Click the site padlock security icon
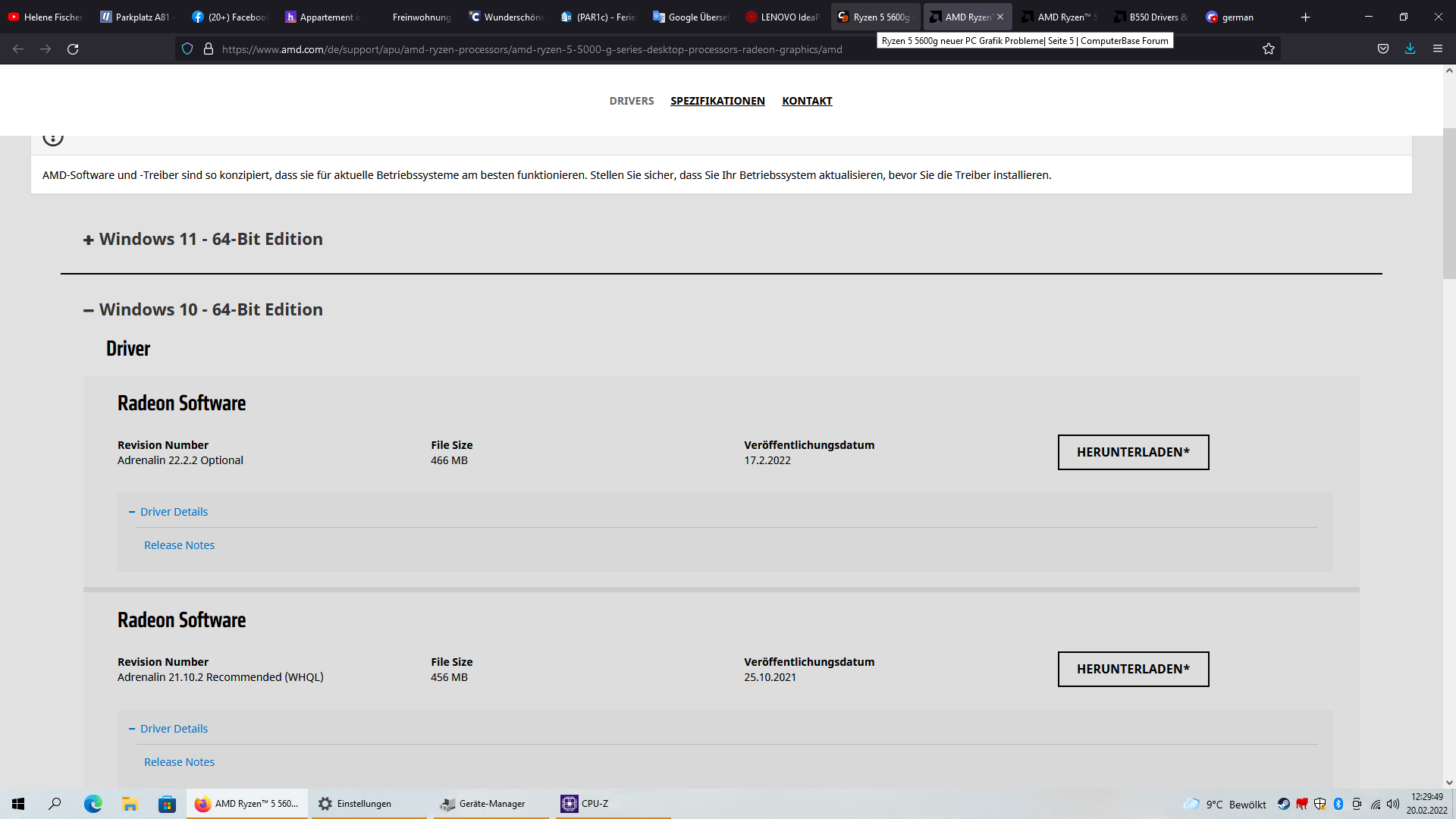 (209, 49)
